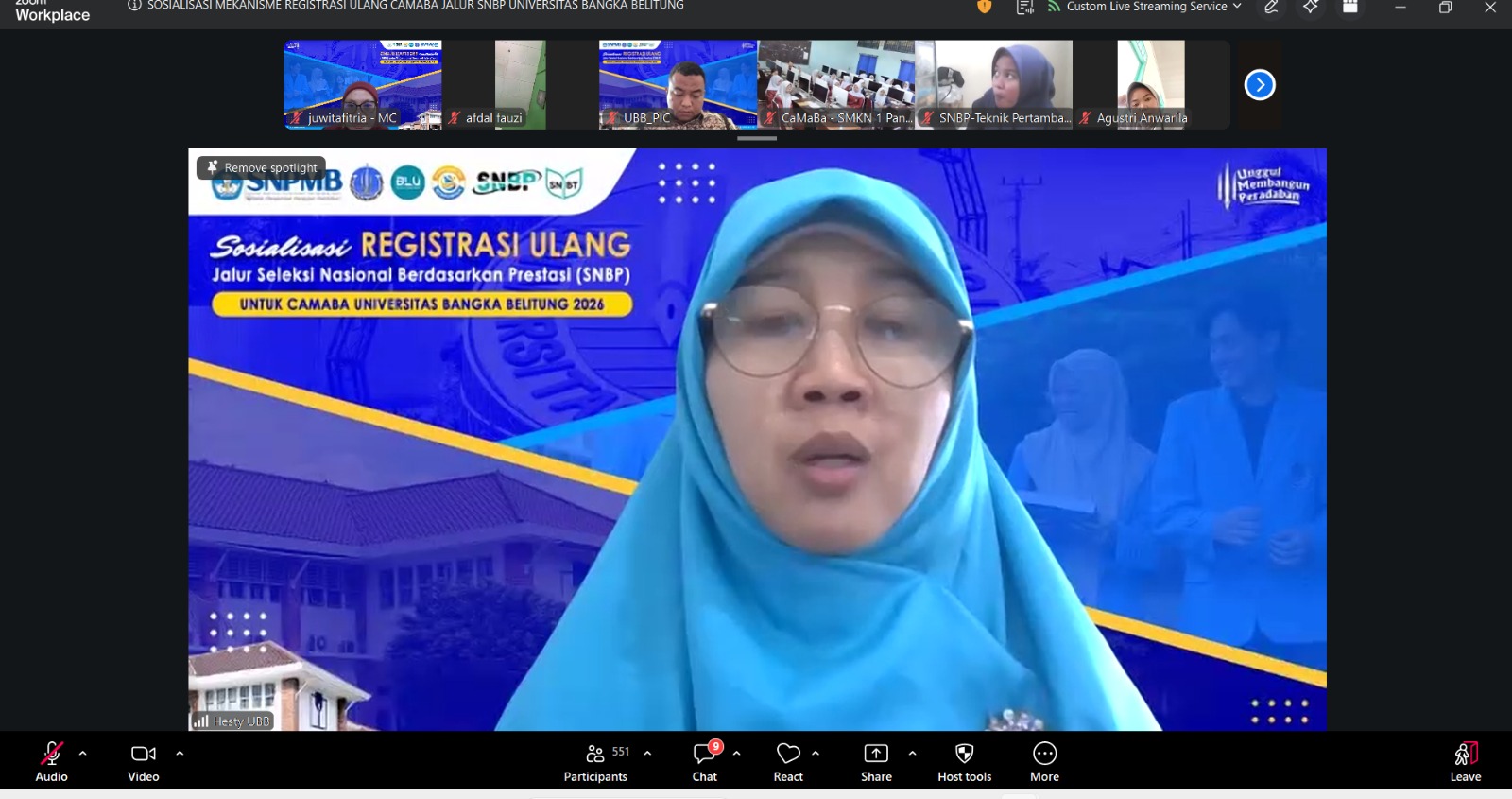Unmute the microphone with the Audio button

click(x=51, y=760)
